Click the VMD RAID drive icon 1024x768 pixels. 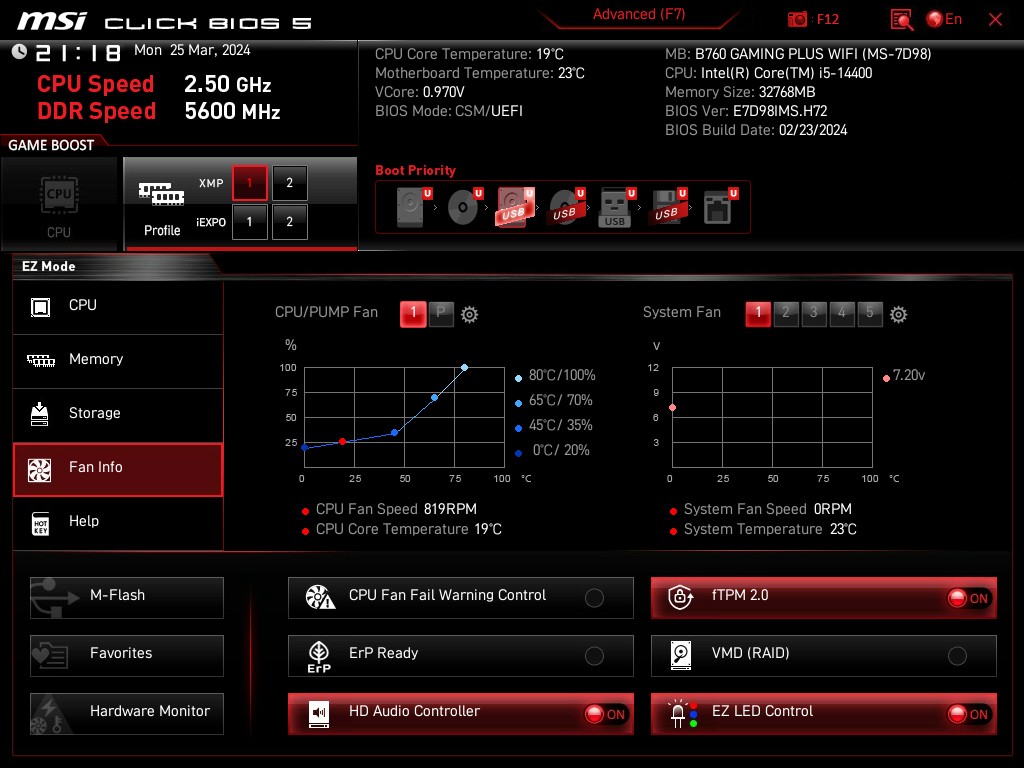(x=680, y=655)
